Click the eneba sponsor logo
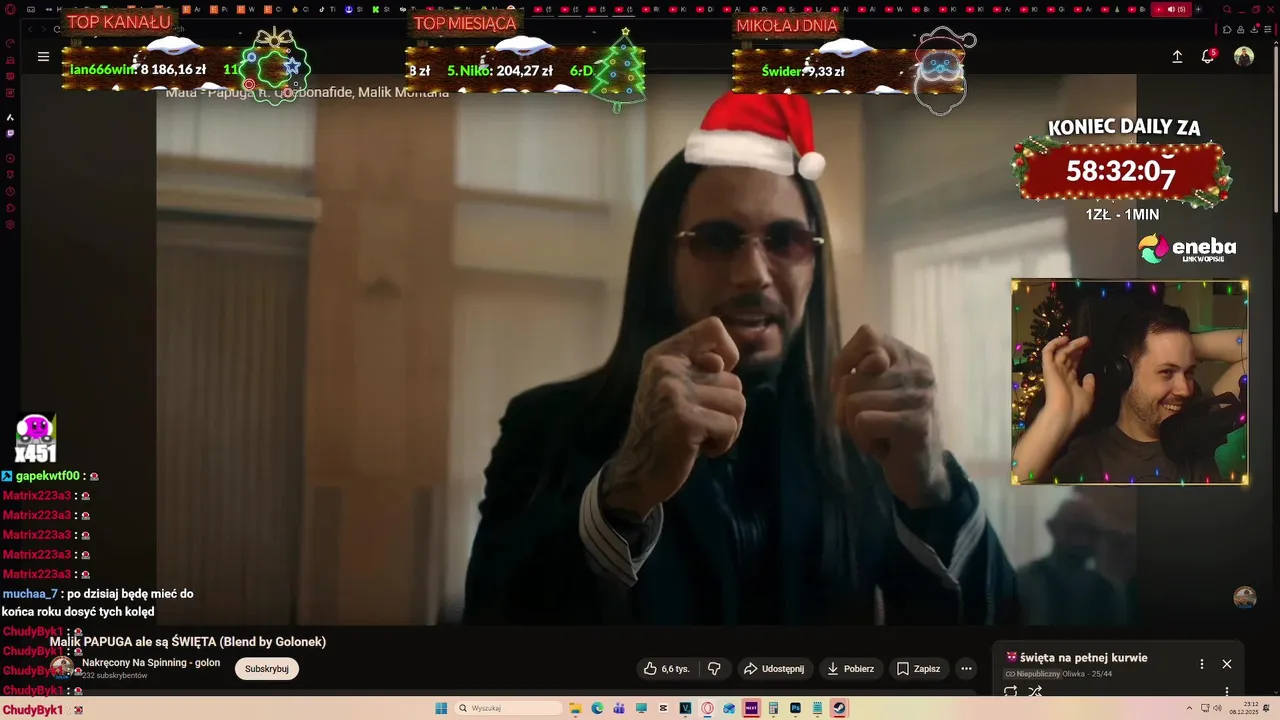 pos(1188,249)
